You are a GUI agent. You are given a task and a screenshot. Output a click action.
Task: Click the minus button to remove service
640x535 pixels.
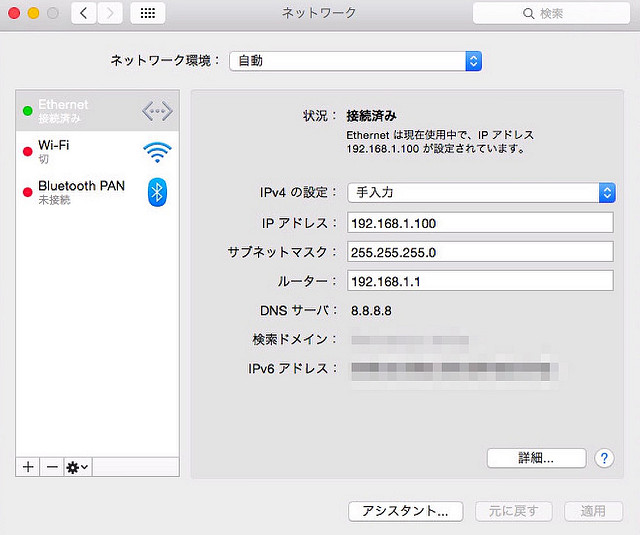click(x=52, y=467)
